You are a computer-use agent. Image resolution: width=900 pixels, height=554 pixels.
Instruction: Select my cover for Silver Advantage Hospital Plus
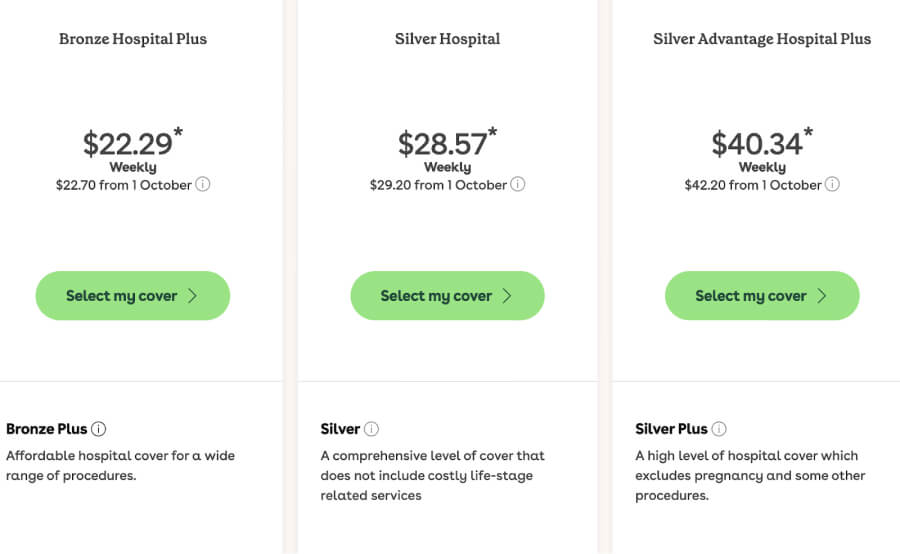(x=762, y=296)
